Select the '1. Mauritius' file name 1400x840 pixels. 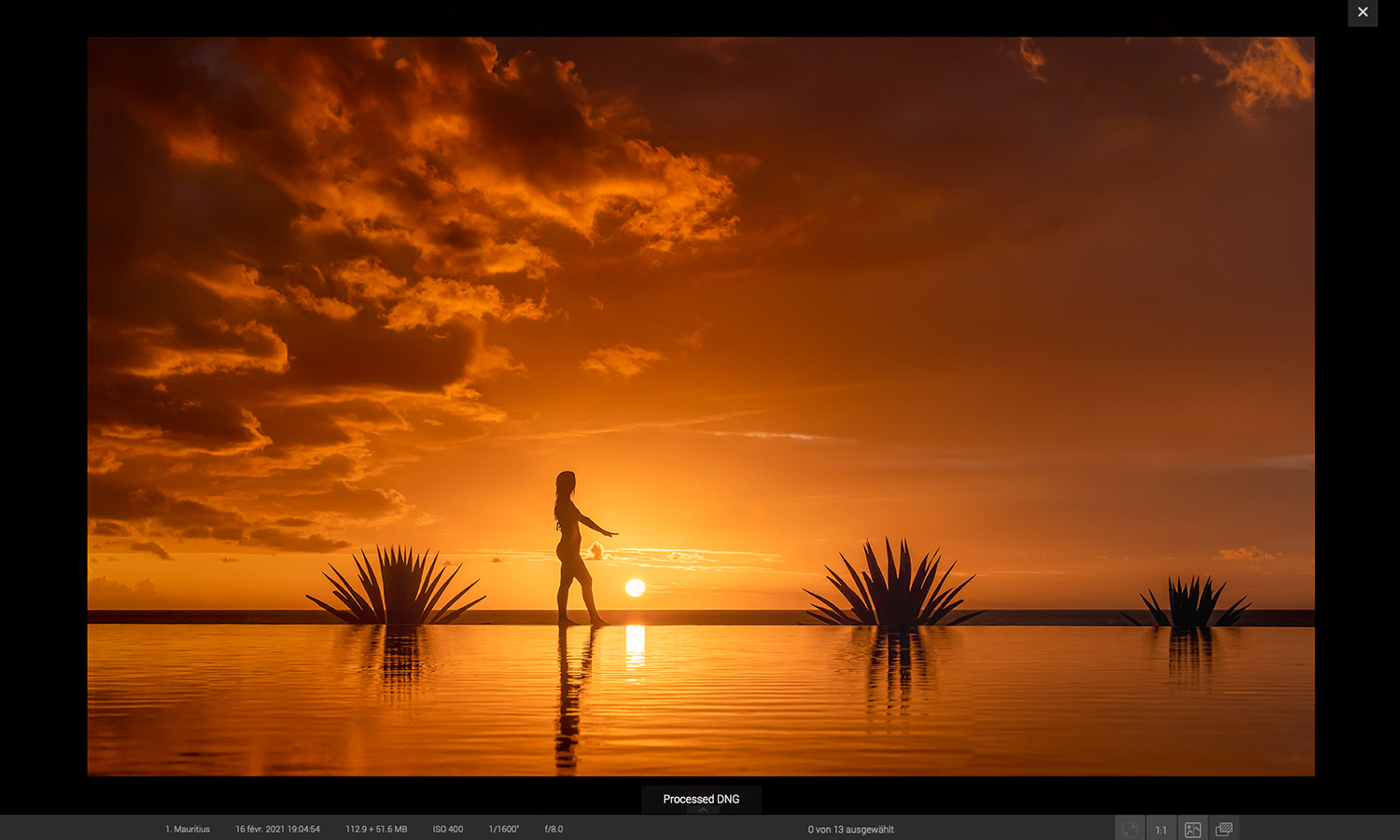[x=188, y=829]
